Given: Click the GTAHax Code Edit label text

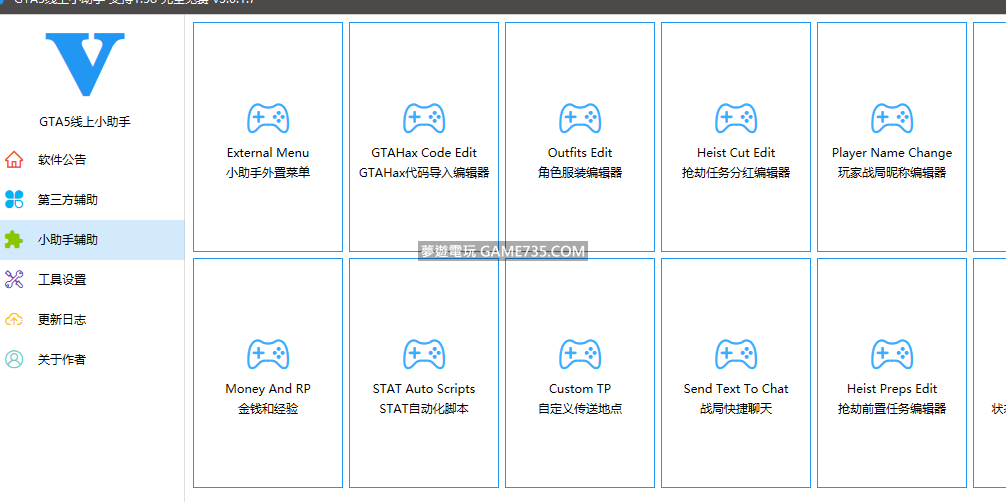Looking at the screenshot, I should [x=424, y=153].
